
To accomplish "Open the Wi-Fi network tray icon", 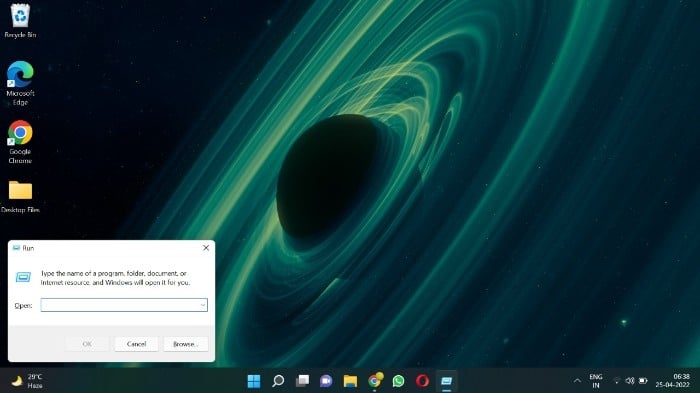I will click(617, 381).
